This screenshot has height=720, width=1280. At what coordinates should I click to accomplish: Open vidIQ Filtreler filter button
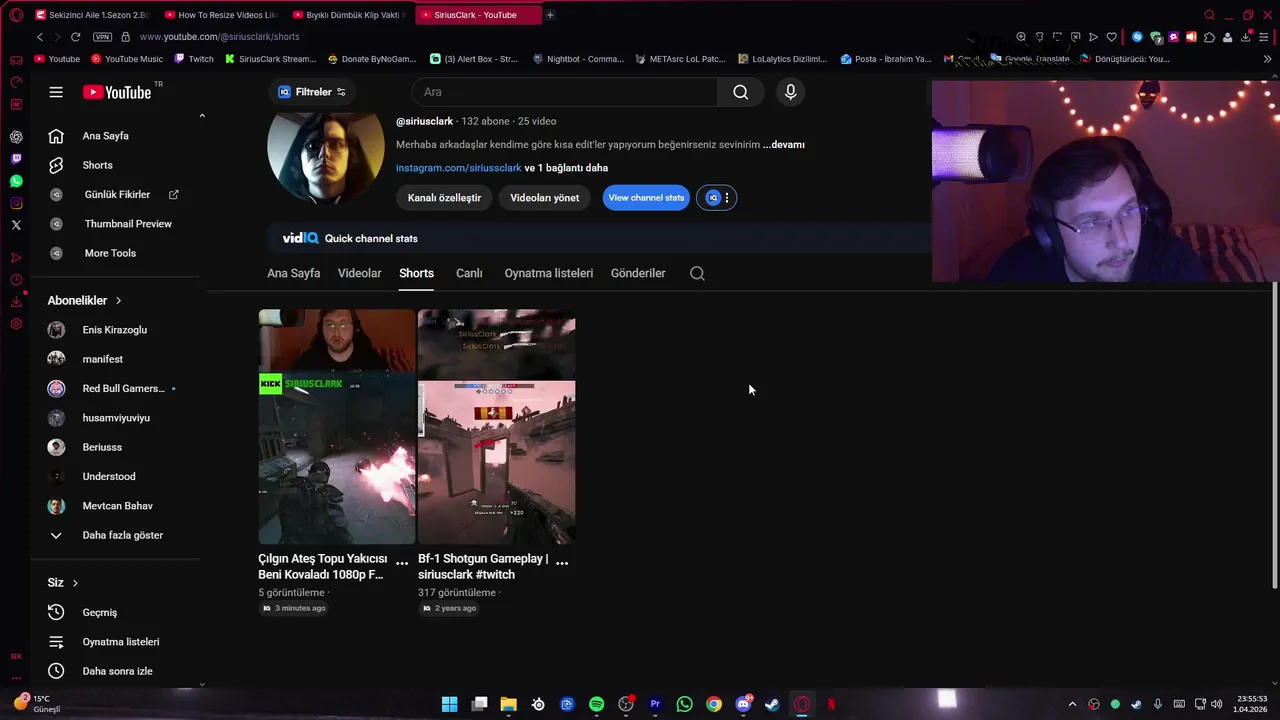312,92
